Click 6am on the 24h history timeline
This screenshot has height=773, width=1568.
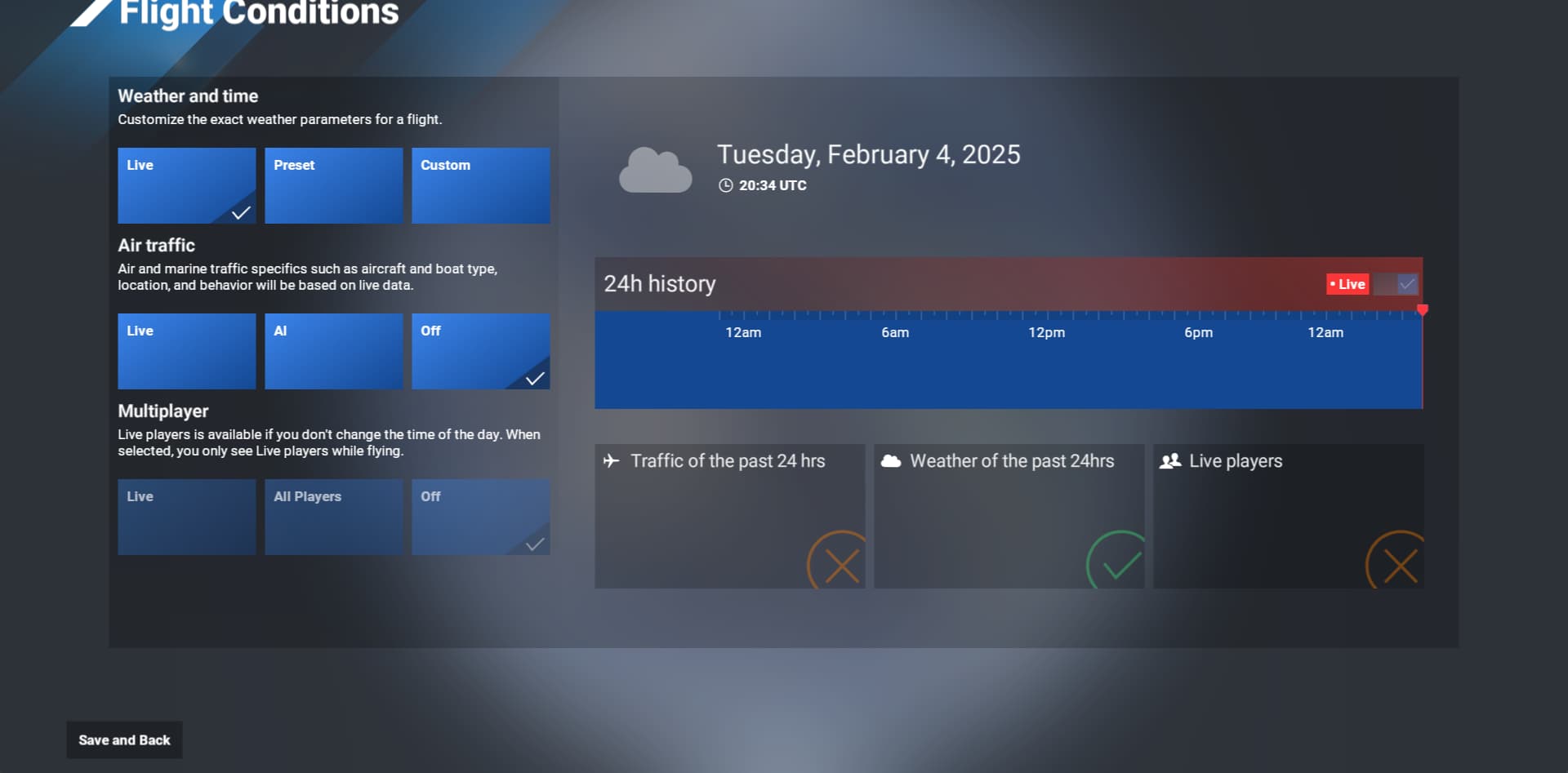coord(895,332)
